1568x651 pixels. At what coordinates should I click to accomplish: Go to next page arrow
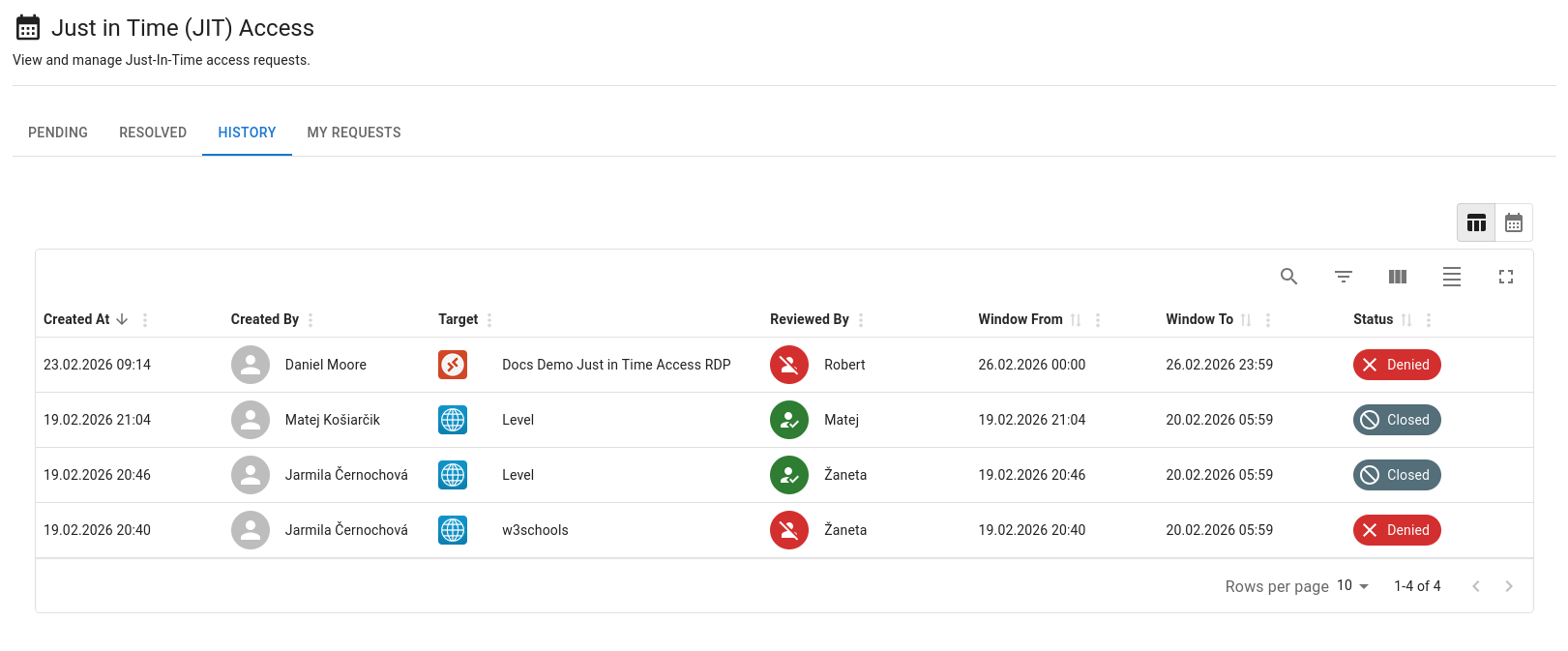[x=1508, y=586]
